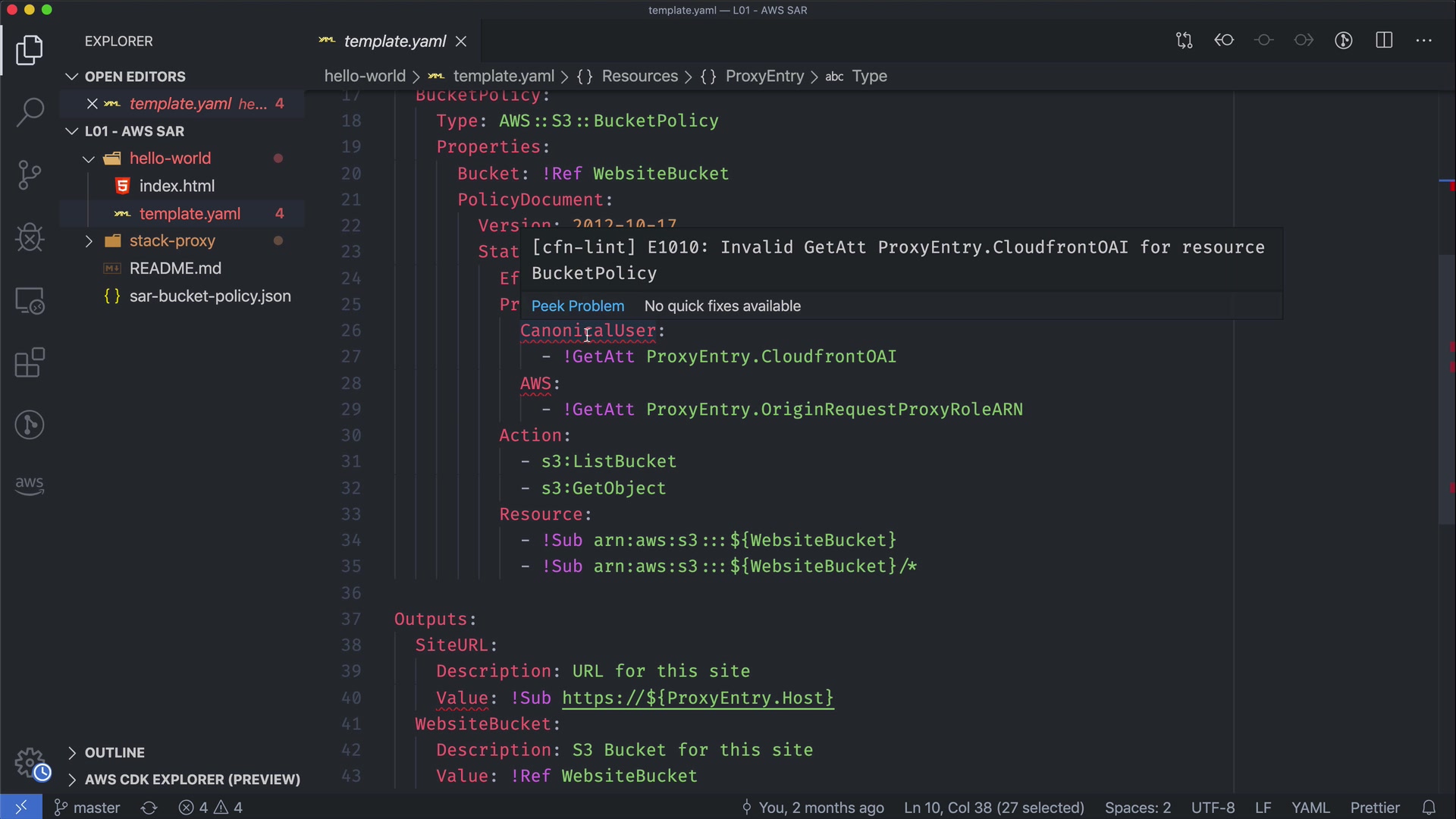Open the Remote Explorer view
The image size is (1456, 819).
[30, 300]
